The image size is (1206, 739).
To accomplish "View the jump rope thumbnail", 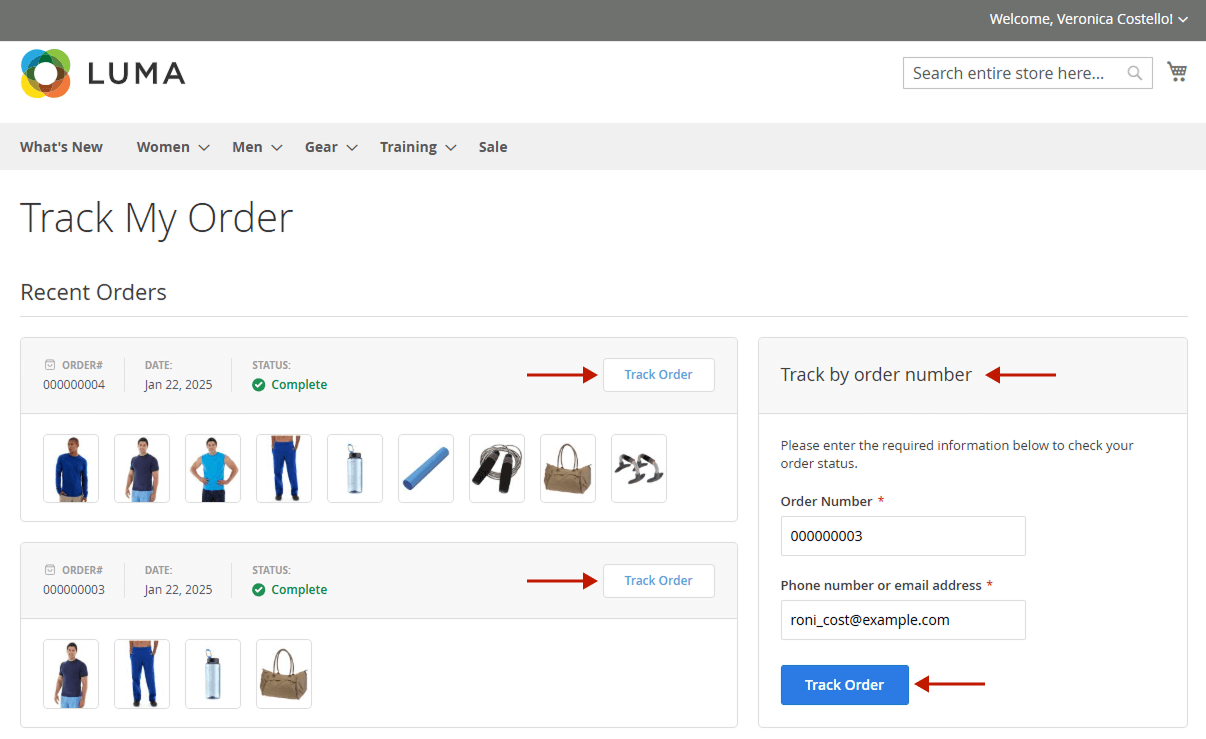I will [x=497, y=468].
